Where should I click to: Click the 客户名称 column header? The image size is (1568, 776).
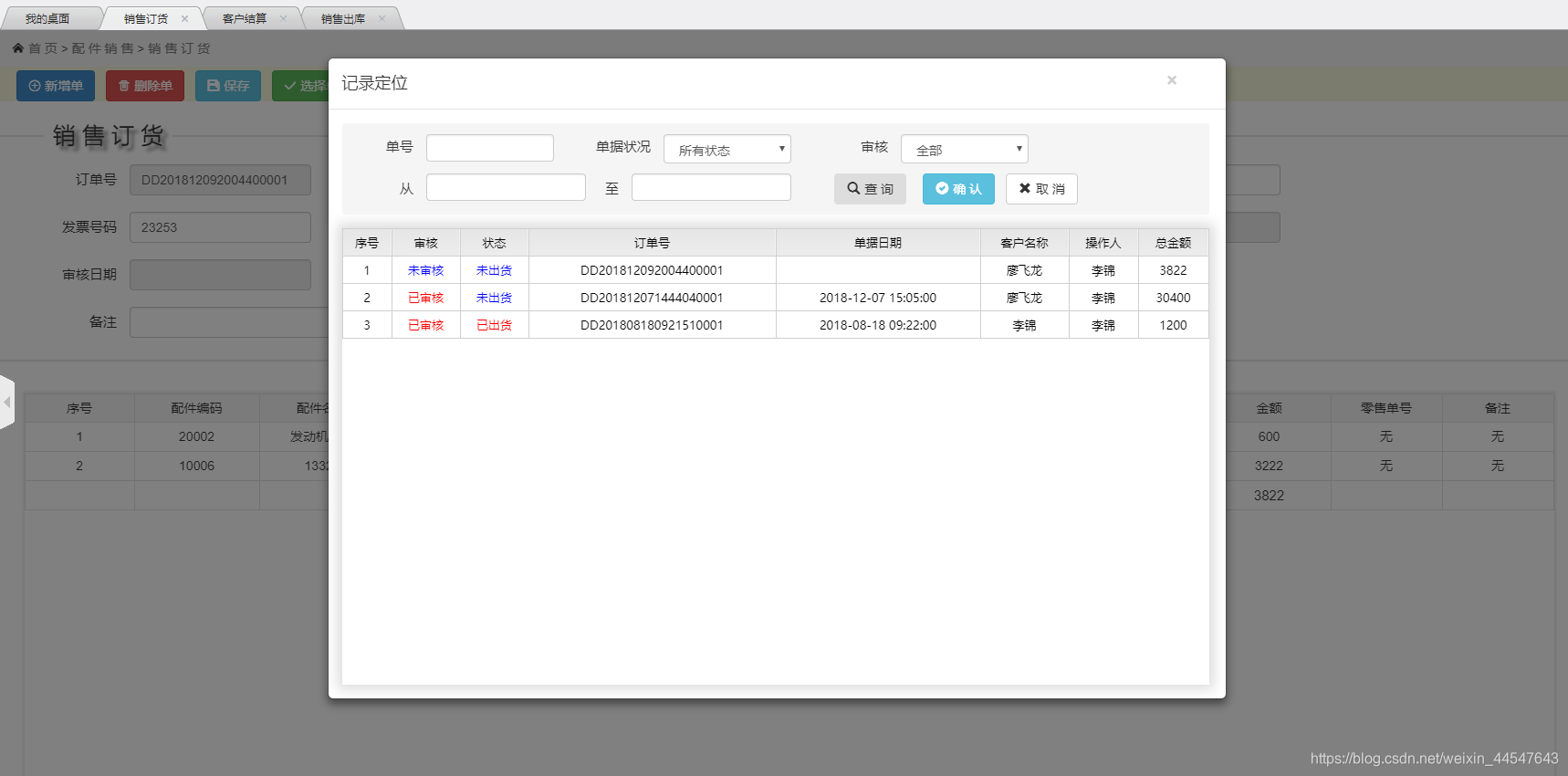(x=1025, y=243)
